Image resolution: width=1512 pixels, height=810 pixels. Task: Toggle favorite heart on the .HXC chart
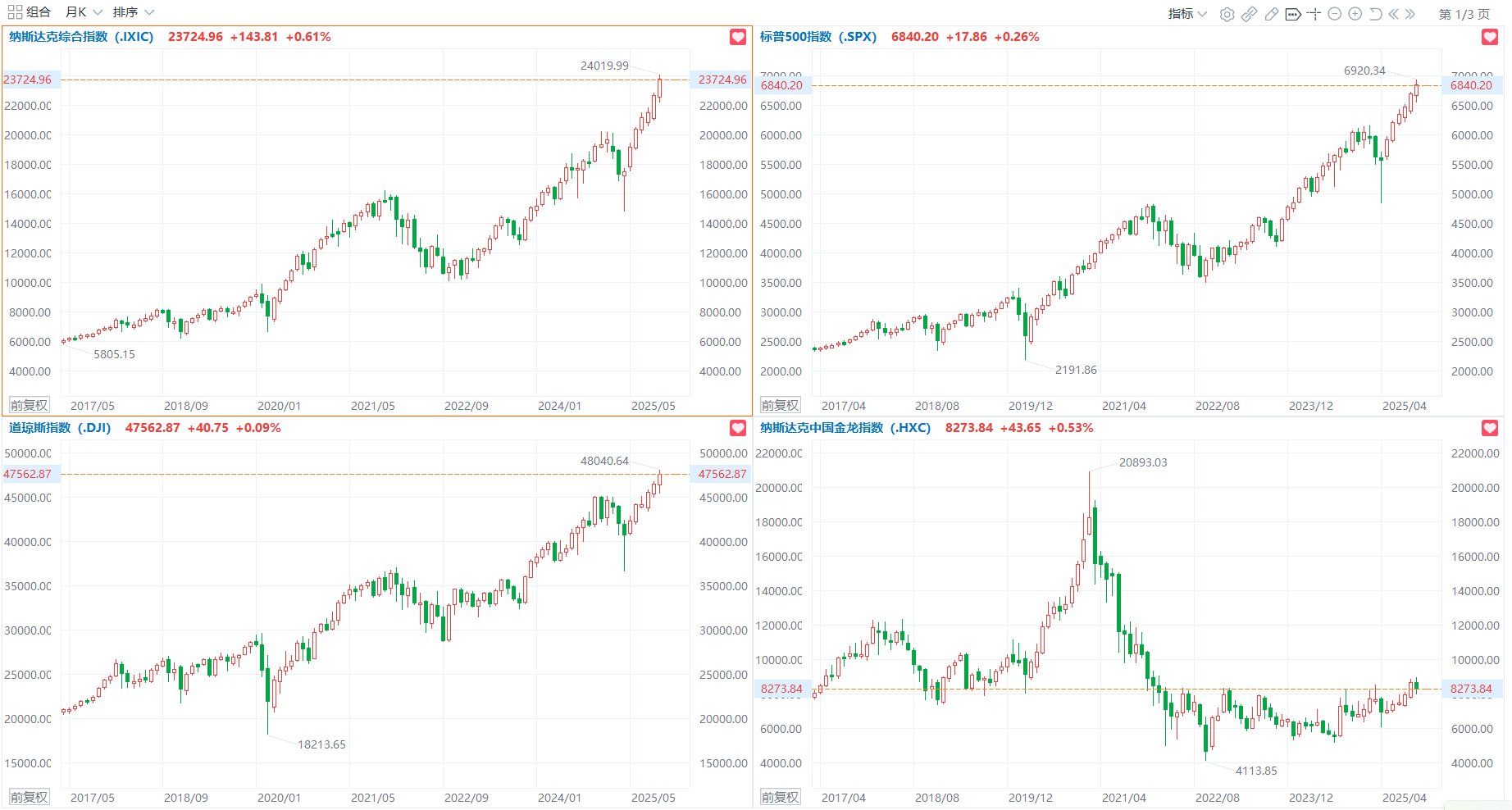[x=1490, y=428]
